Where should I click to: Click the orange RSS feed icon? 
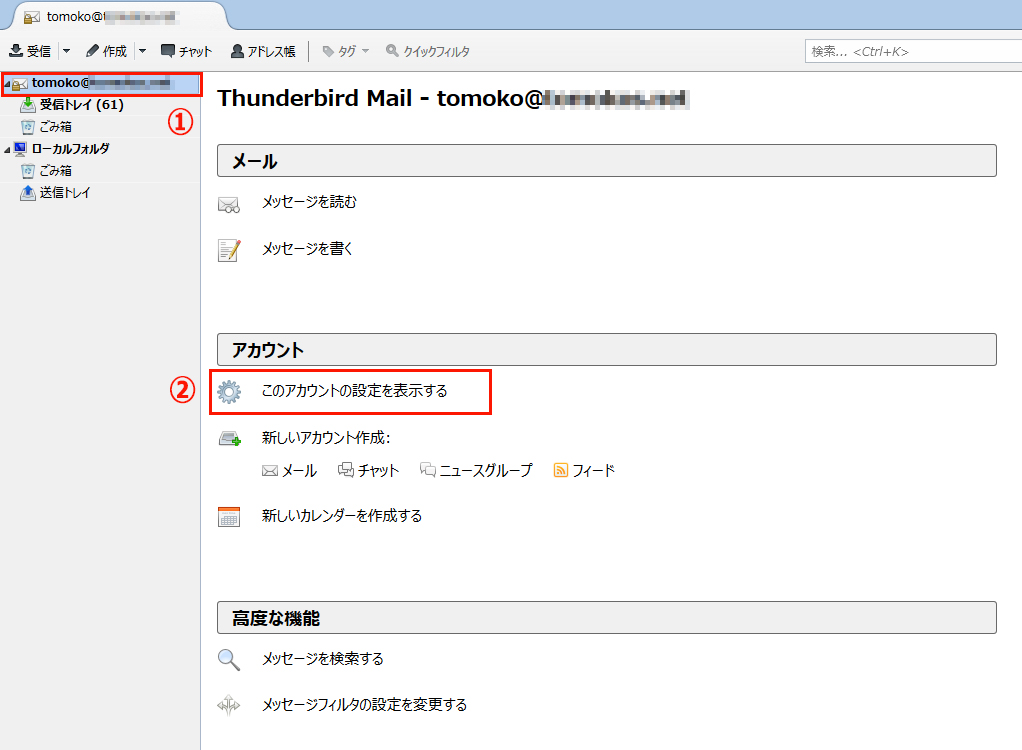point(561,470)
